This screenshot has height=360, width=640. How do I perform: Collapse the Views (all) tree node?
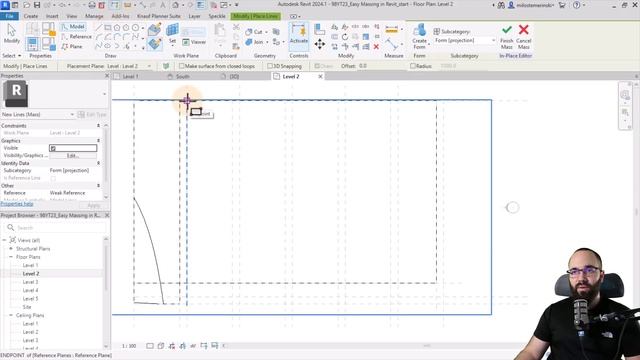coord(4,240)
